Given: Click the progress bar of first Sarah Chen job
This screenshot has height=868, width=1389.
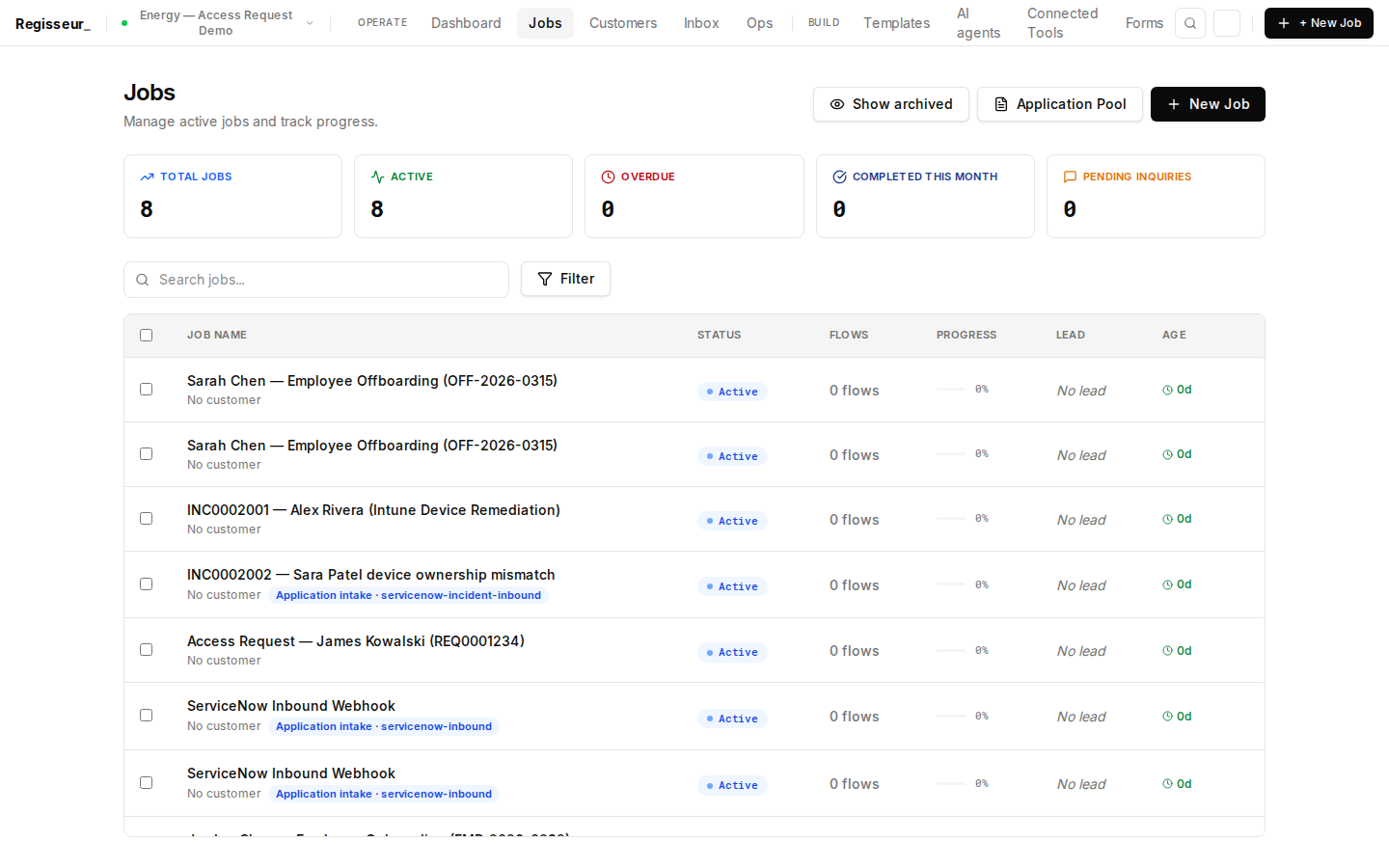Looking at the screenshot, I should tap(951, 390).
